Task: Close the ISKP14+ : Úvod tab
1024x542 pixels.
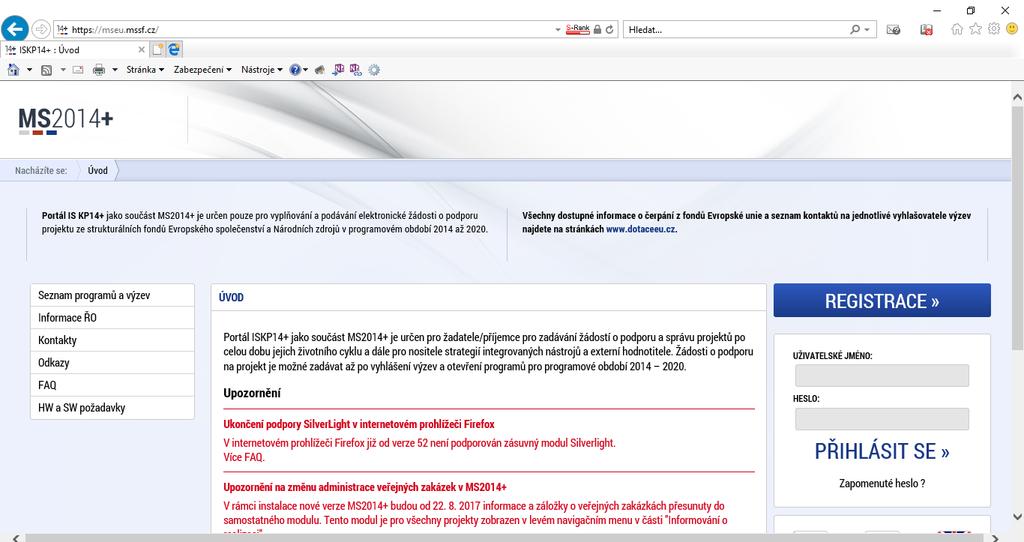Action: (141, 50)
